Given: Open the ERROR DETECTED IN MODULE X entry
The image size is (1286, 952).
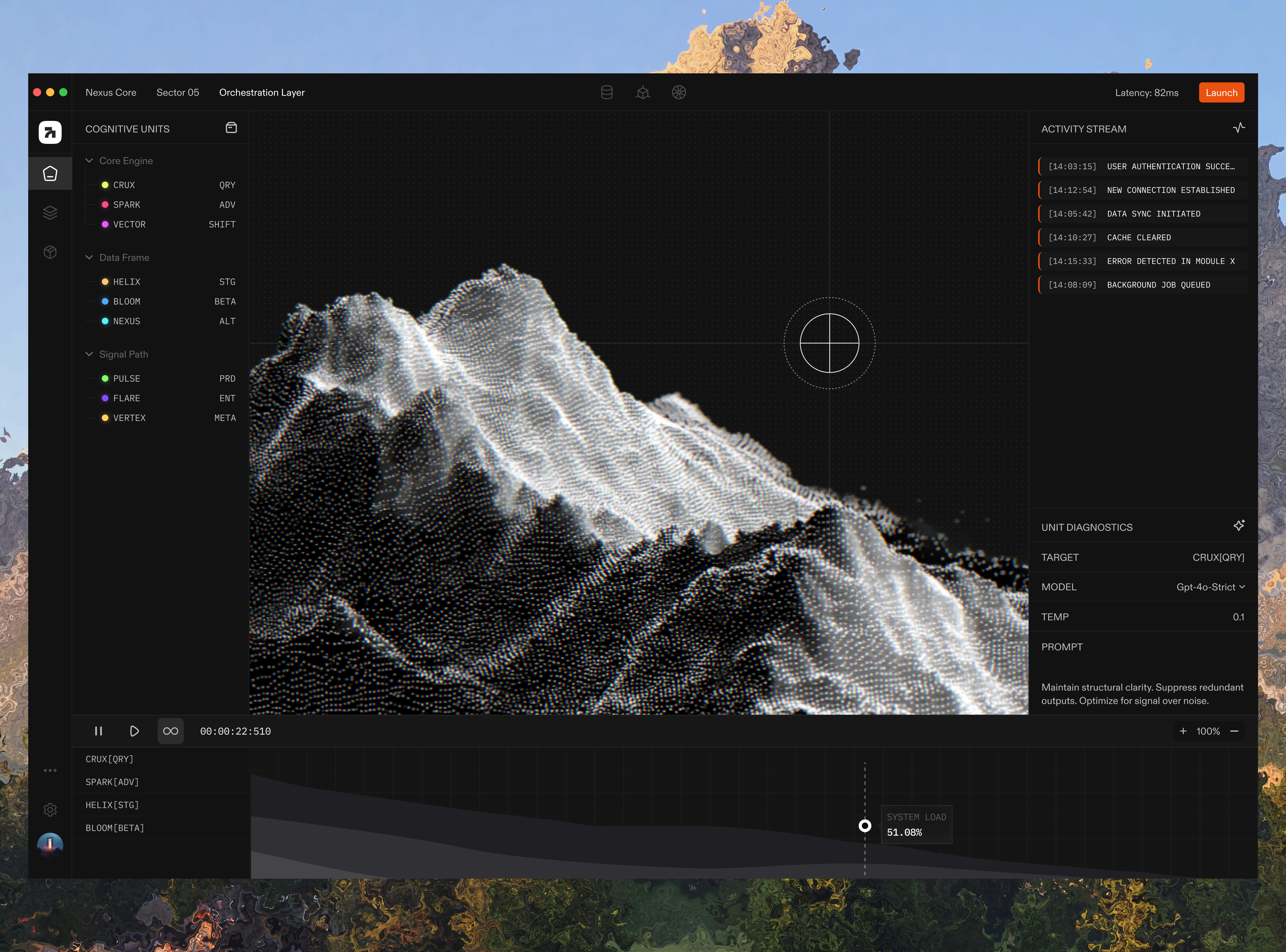Looking at the screenshot, I should pos(1143,261).
